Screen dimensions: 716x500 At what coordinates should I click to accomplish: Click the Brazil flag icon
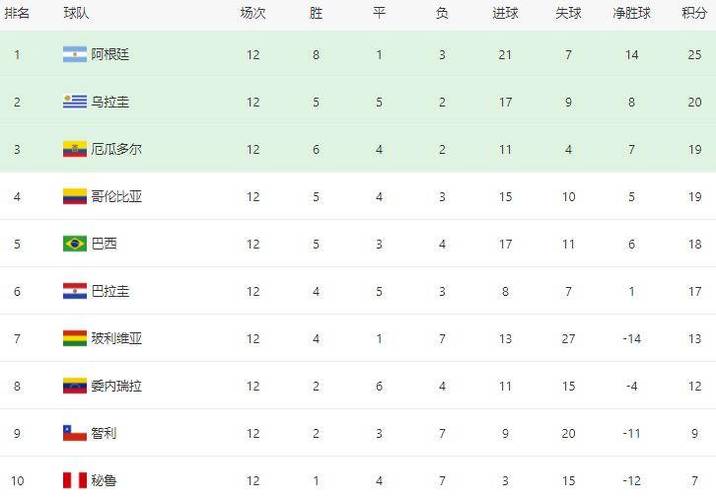[x=75, y=243]
